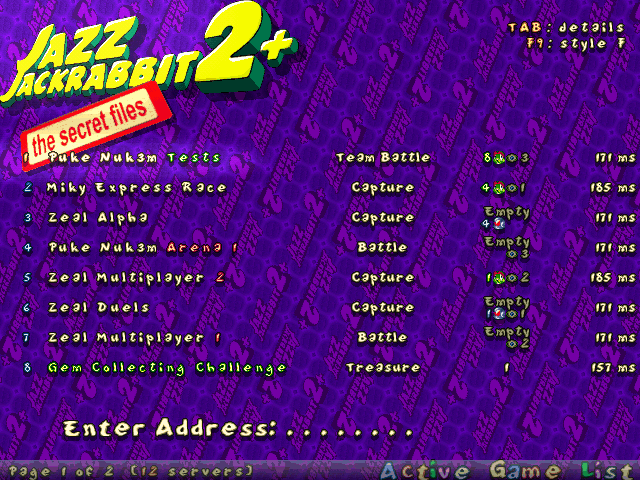
Task: Click row number 5 beside Zeal Multiplayer 2
Action: (x=28, y=278)
